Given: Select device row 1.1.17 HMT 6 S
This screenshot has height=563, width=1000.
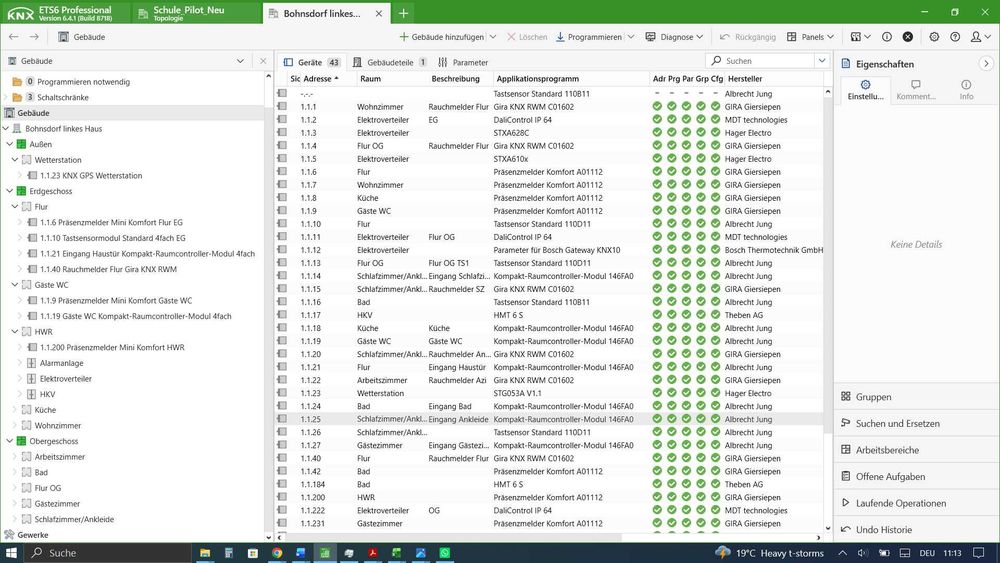Looking at the screenshot, I should click(550, 315).
